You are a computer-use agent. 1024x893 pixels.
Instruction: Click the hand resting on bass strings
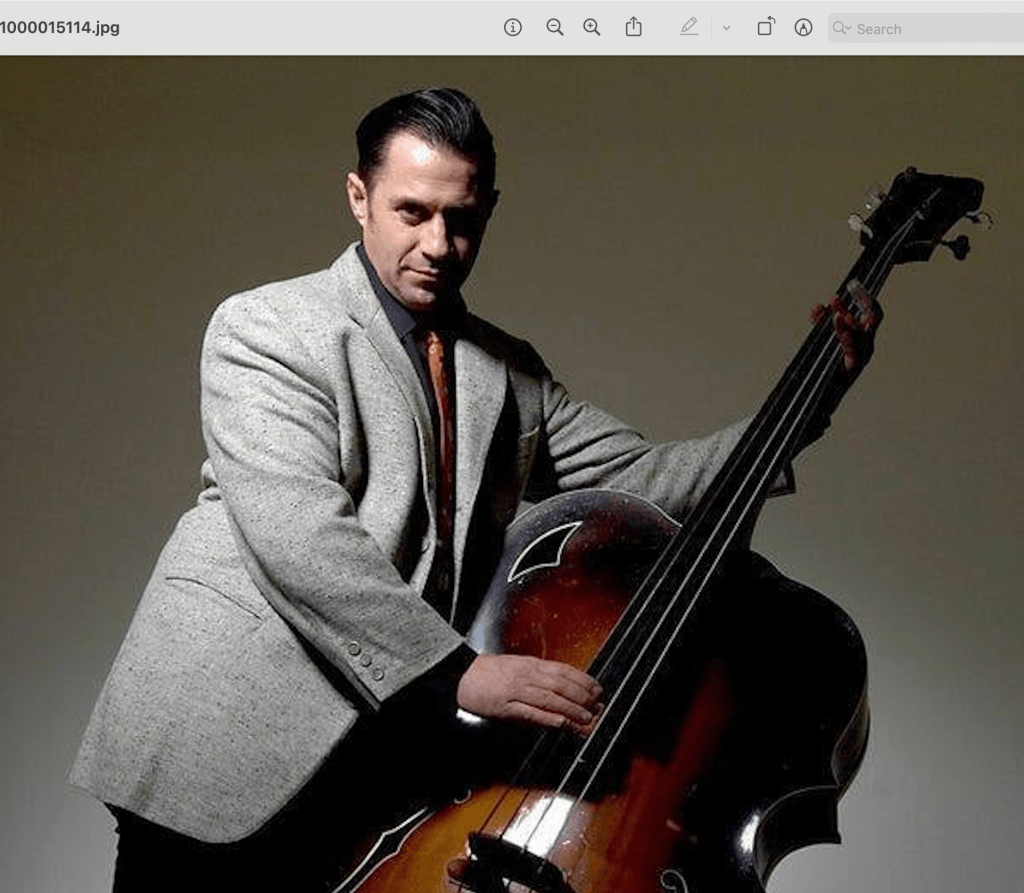pyautogui.click(x=530, y=690)
